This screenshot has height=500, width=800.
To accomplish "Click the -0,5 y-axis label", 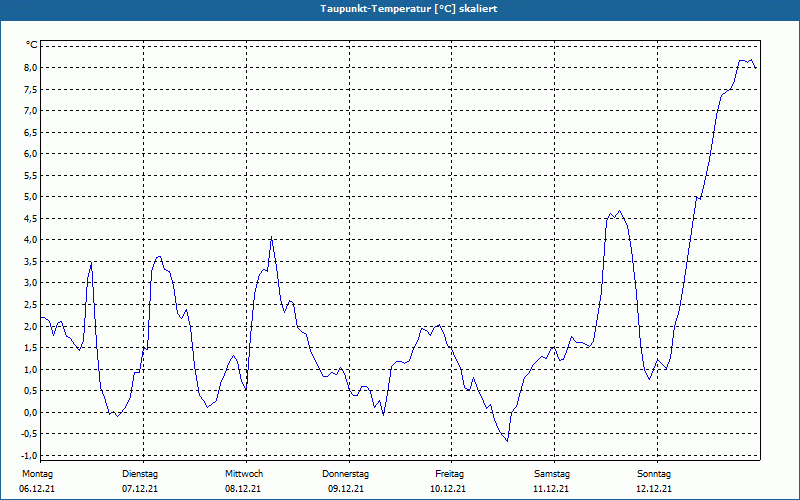I will click(29, 434).
